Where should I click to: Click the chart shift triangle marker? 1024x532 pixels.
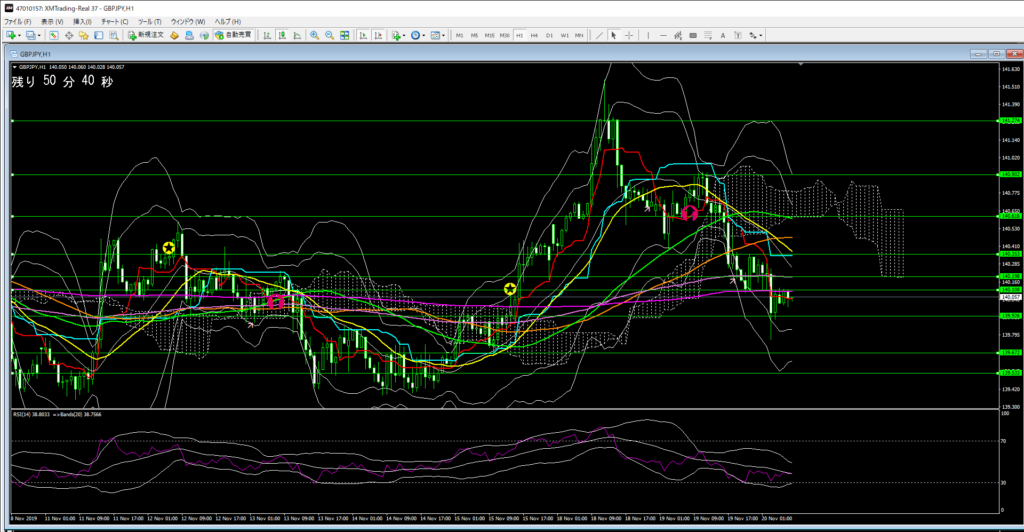(801, 64)
